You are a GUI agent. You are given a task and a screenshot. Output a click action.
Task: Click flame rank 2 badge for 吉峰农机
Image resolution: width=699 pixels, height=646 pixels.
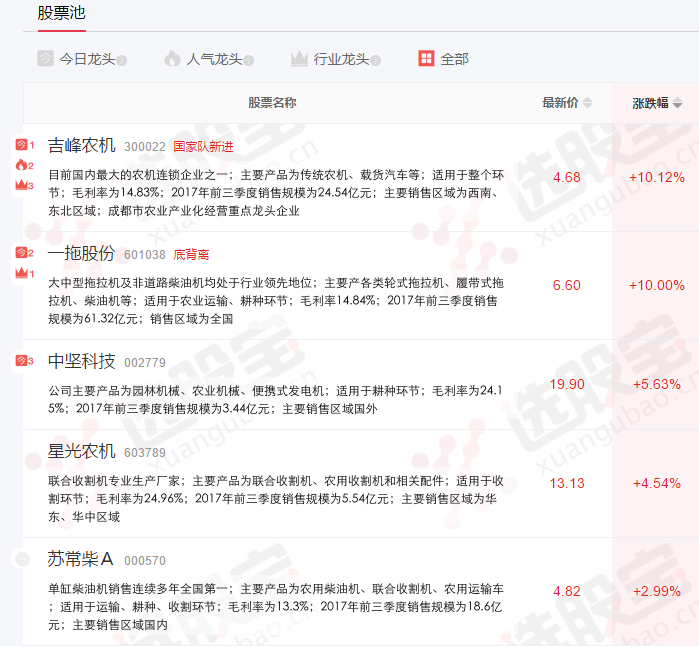tap(25, 165)
